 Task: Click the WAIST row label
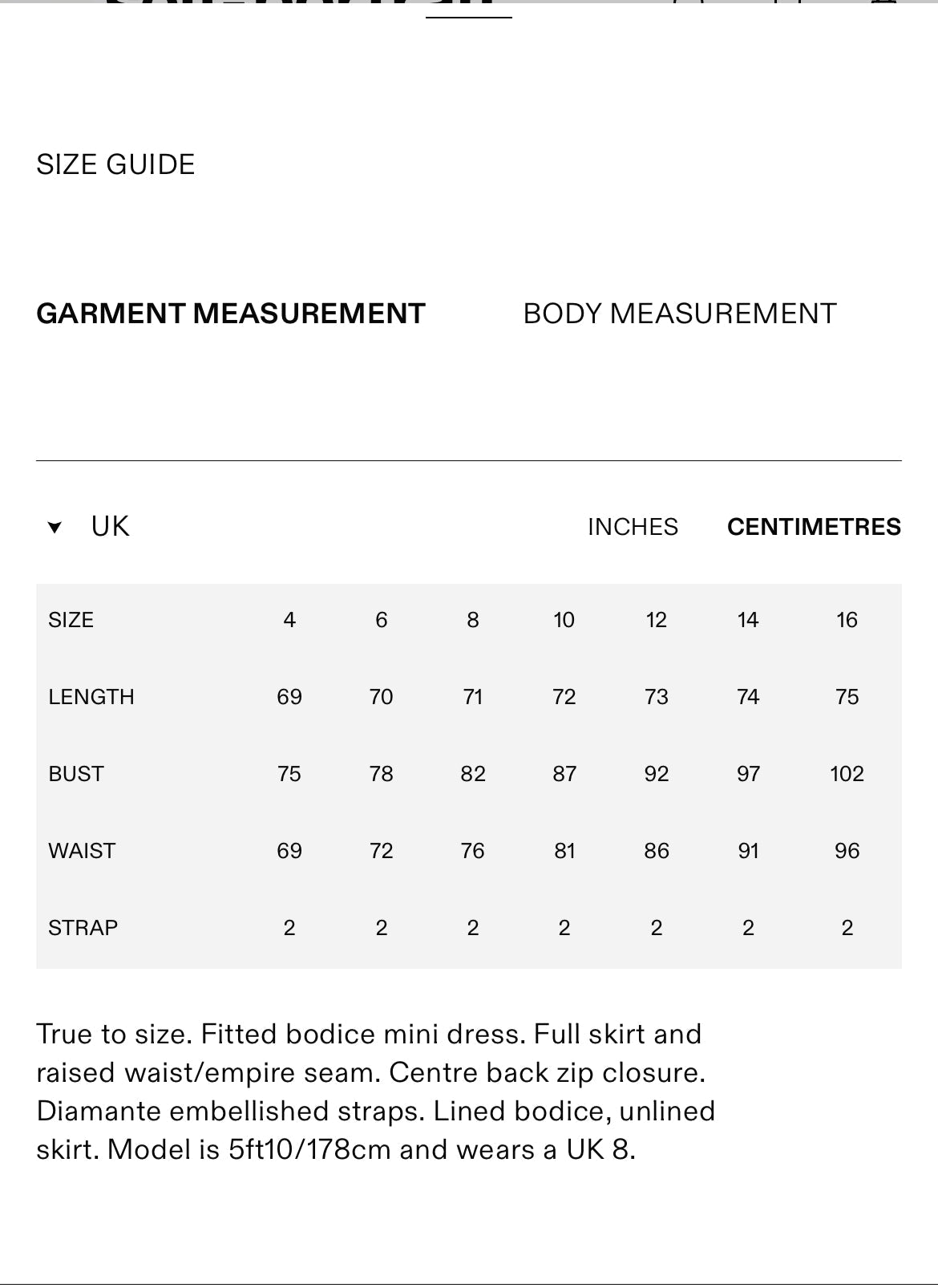point(82,851)
